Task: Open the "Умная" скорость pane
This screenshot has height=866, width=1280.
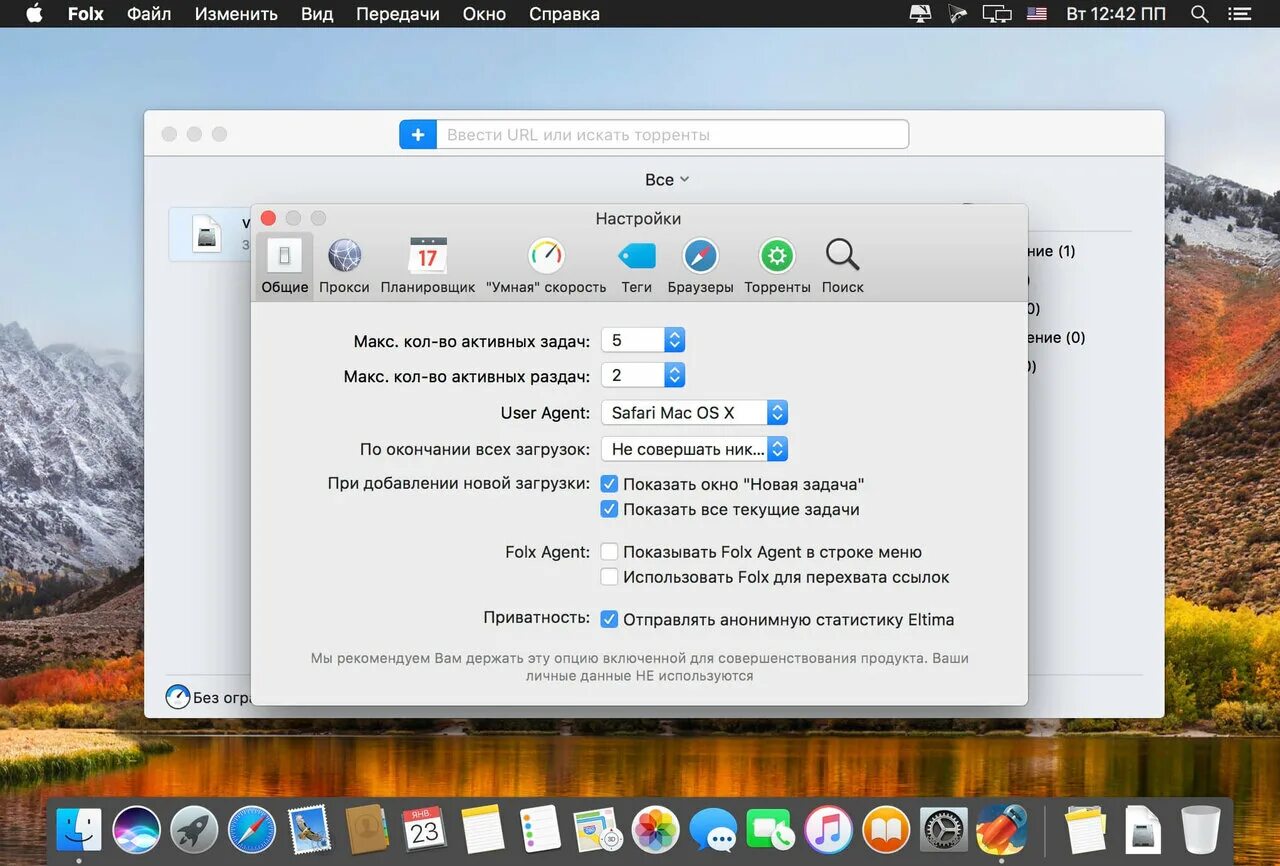Action: (546, 266)
